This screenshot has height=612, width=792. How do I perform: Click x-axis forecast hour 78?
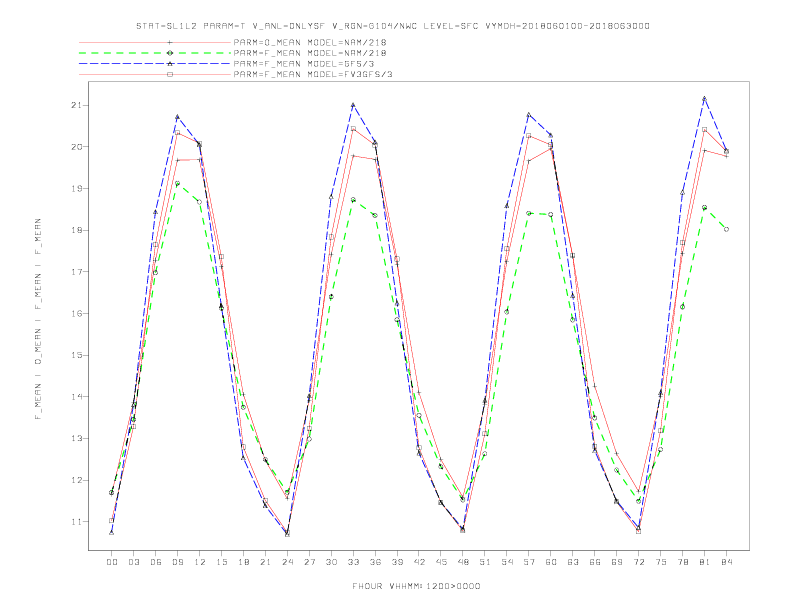683,562
